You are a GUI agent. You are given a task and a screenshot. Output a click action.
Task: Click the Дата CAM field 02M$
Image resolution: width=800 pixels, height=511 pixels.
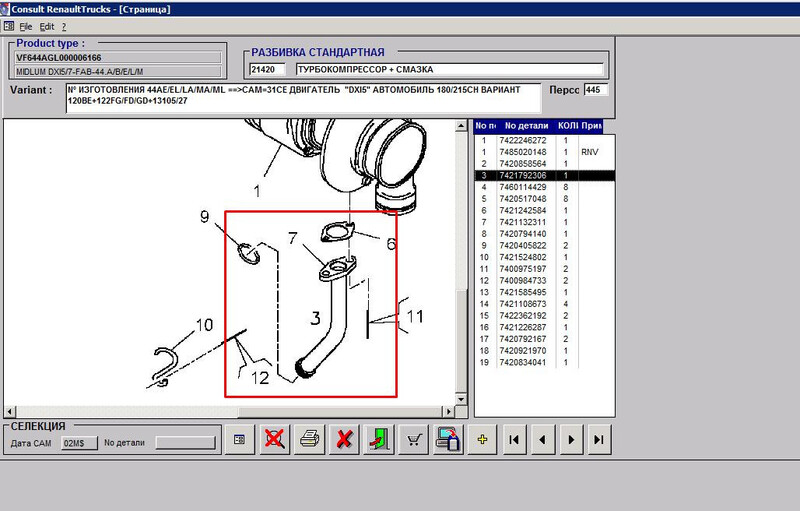pyautogui.click(x=79, y=443)
